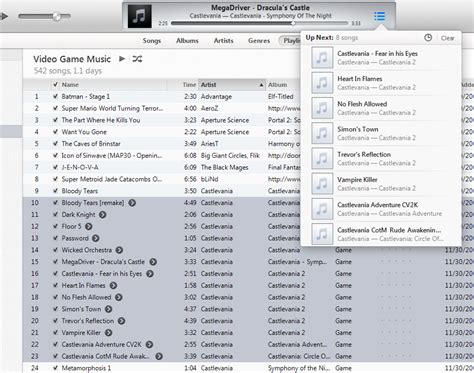Uncheck The Part Where He Kills You checkbox
This screenshot has height=373, width=474.
click(x=55, y=120)
